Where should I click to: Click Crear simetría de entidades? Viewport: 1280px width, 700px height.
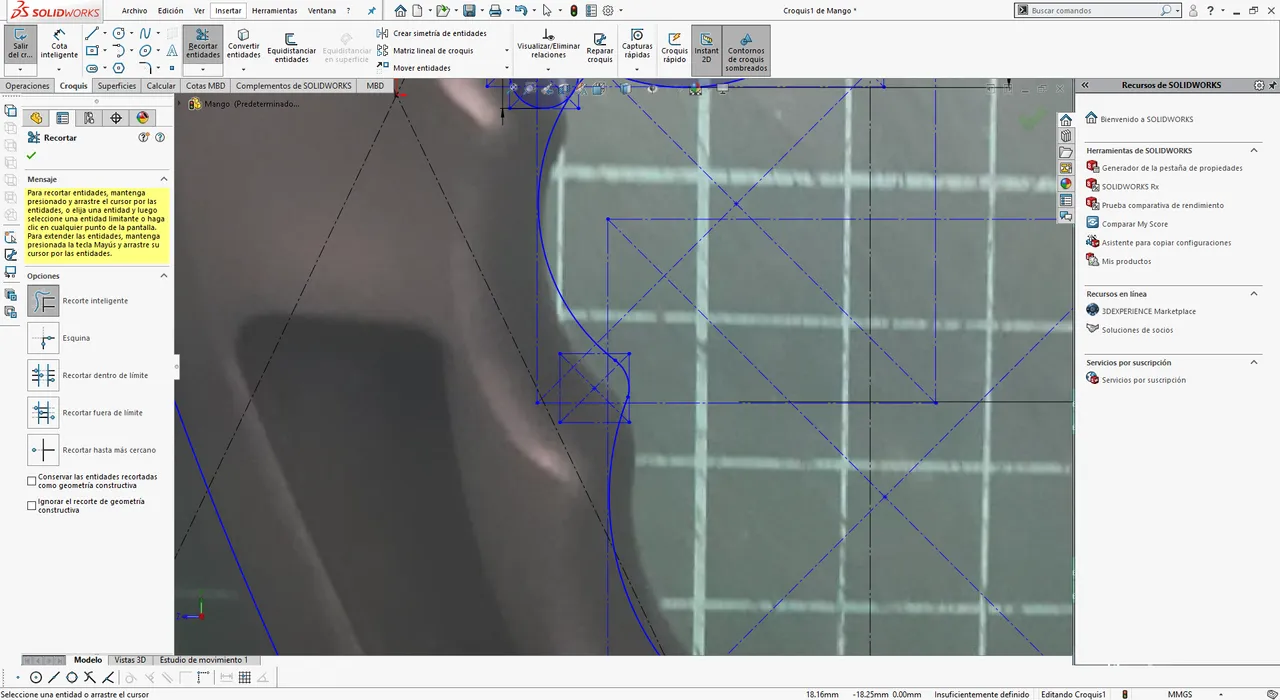(431, 33)
